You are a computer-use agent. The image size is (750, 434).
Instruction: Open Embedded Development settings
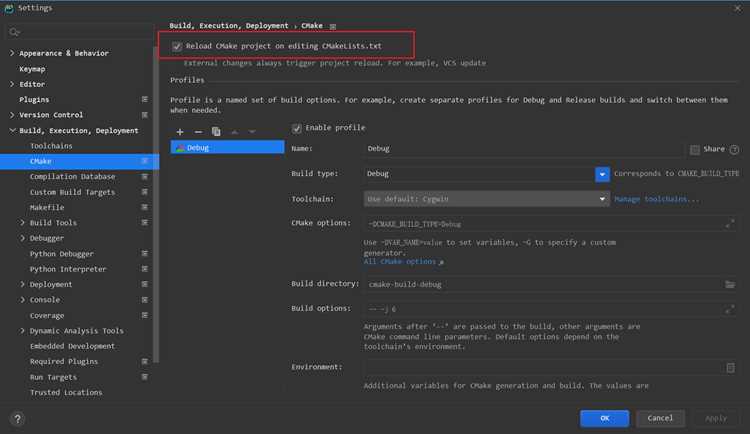coord(72,346)
